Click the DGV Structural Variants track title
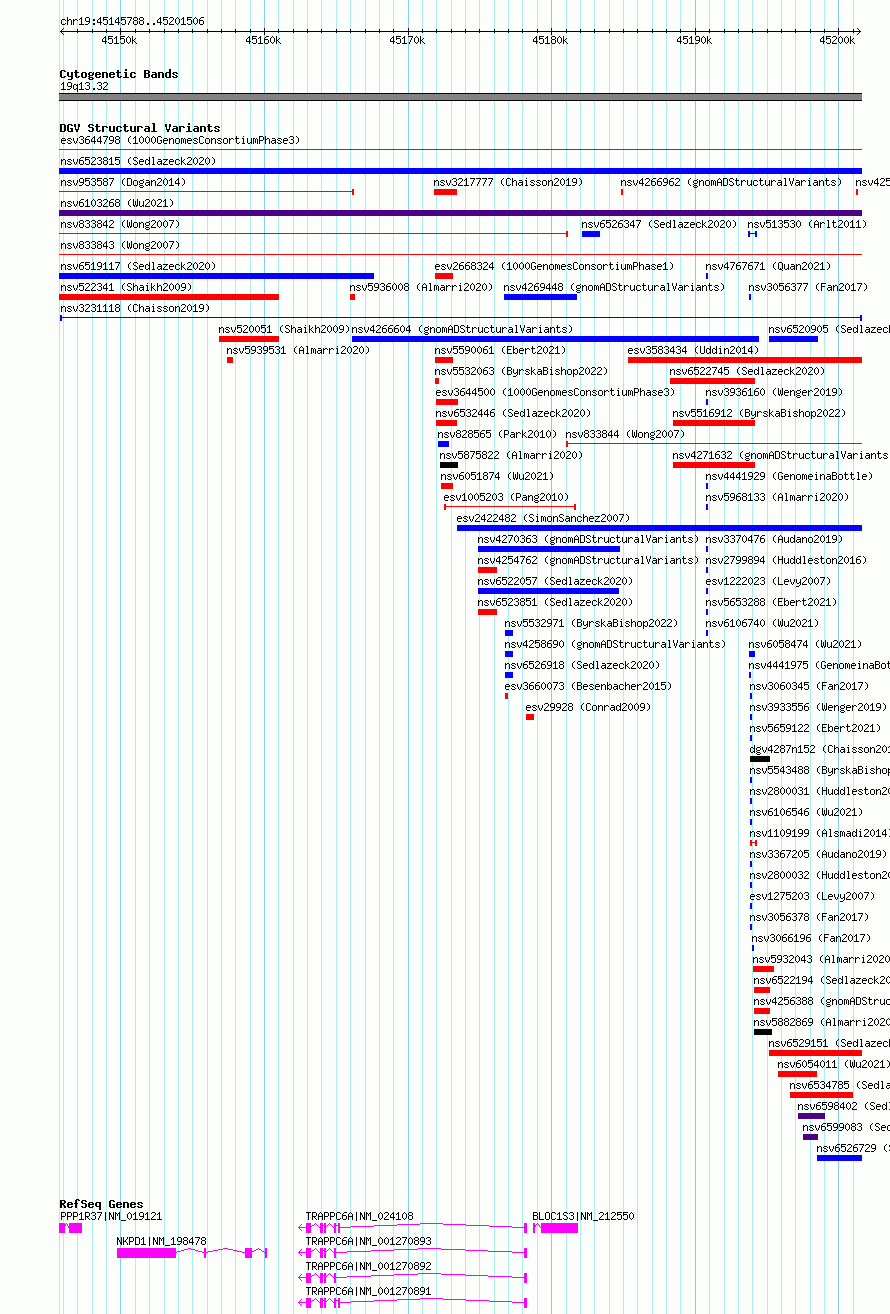The width and height of the screenshot is (890, 1314). [x=140, y=128]
